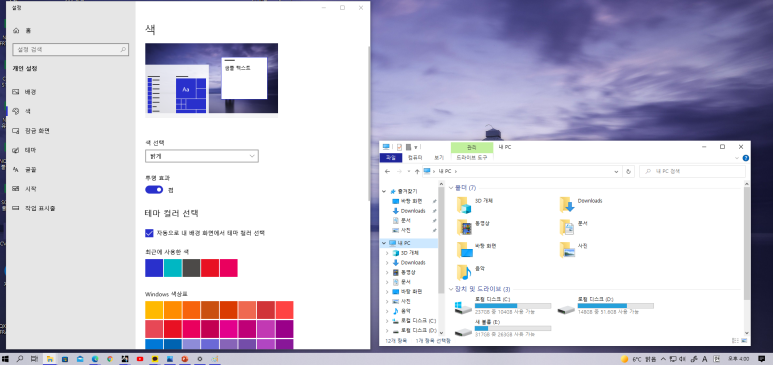
Task: Open the notification center icon
Action: 762,359
